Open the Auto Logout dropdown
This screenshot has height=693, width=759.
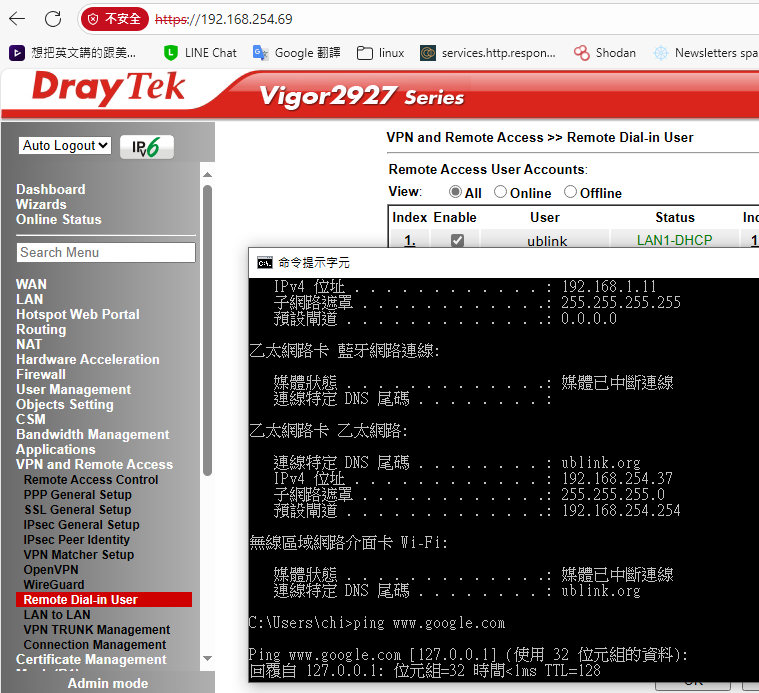pos(65,146)
